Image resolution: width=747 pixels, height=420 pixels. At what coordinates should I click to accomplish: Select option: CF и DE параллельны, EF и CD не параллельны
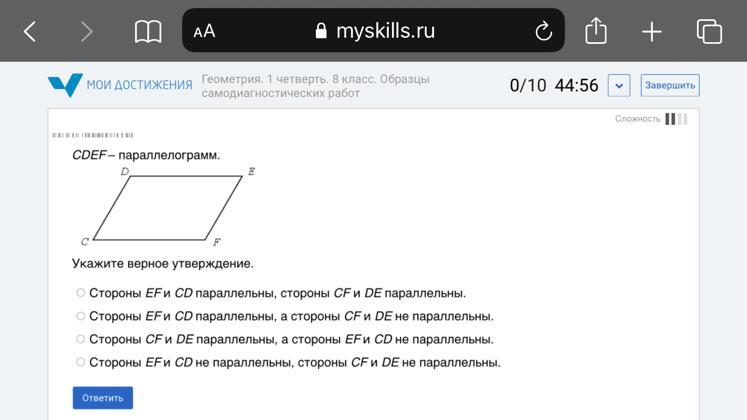(81, 339)
